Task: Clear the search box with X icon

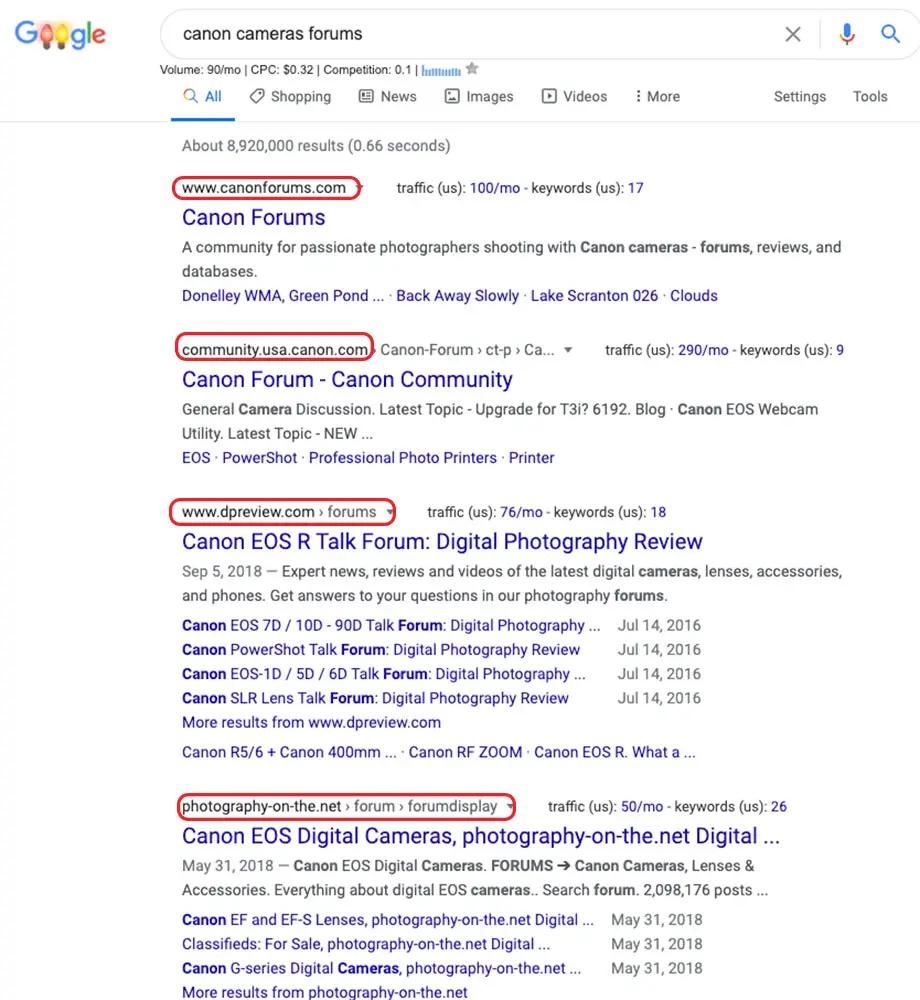Action: coord(792,34)
